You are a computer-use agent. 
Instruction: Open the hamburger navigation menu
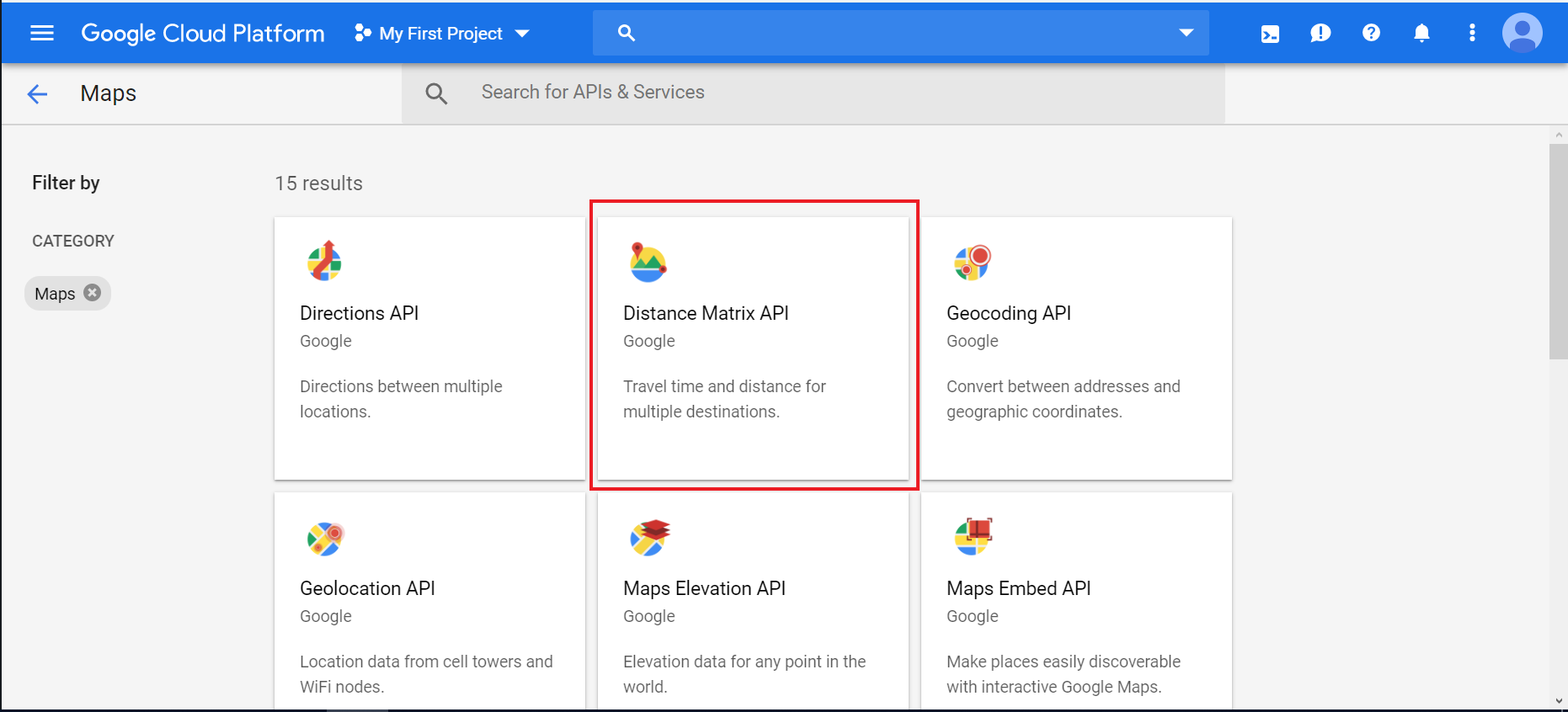pos(42,33)
